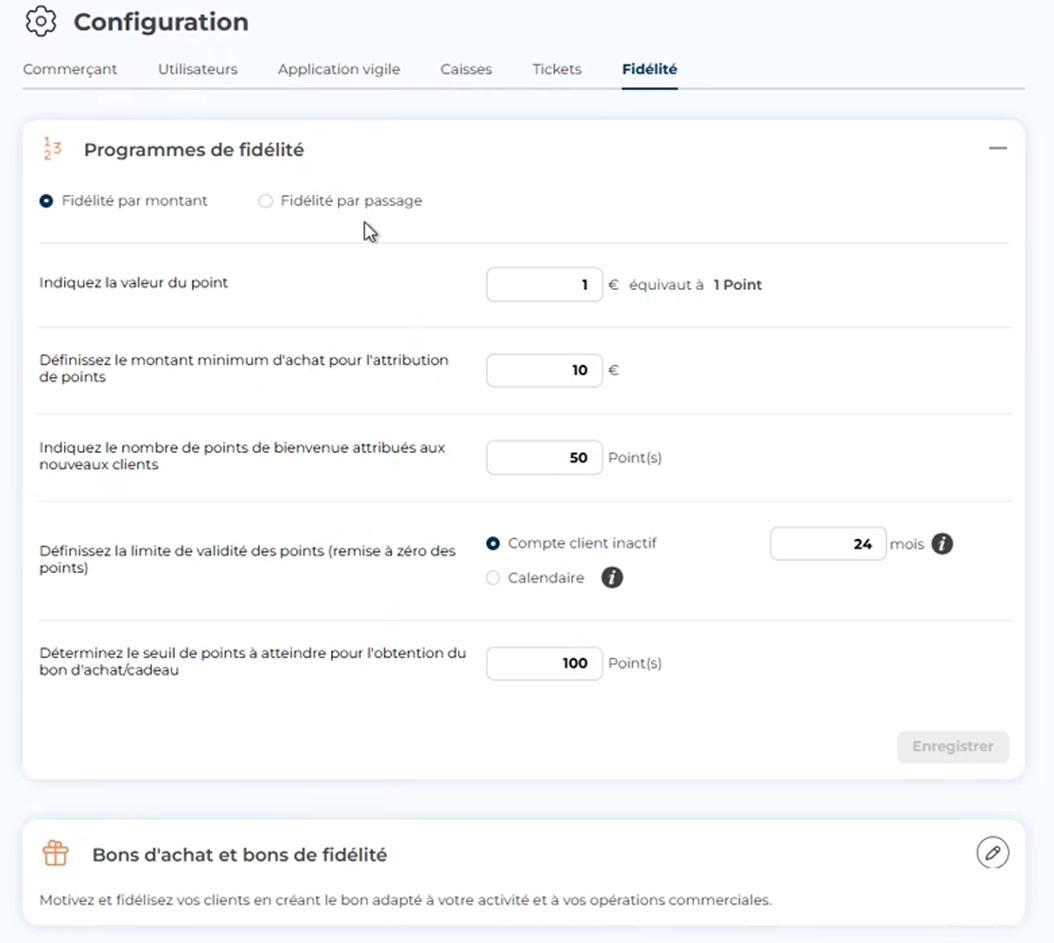Click the gift icon in Bons d'achat
The image size is (1054, 943).
point(55,853)
